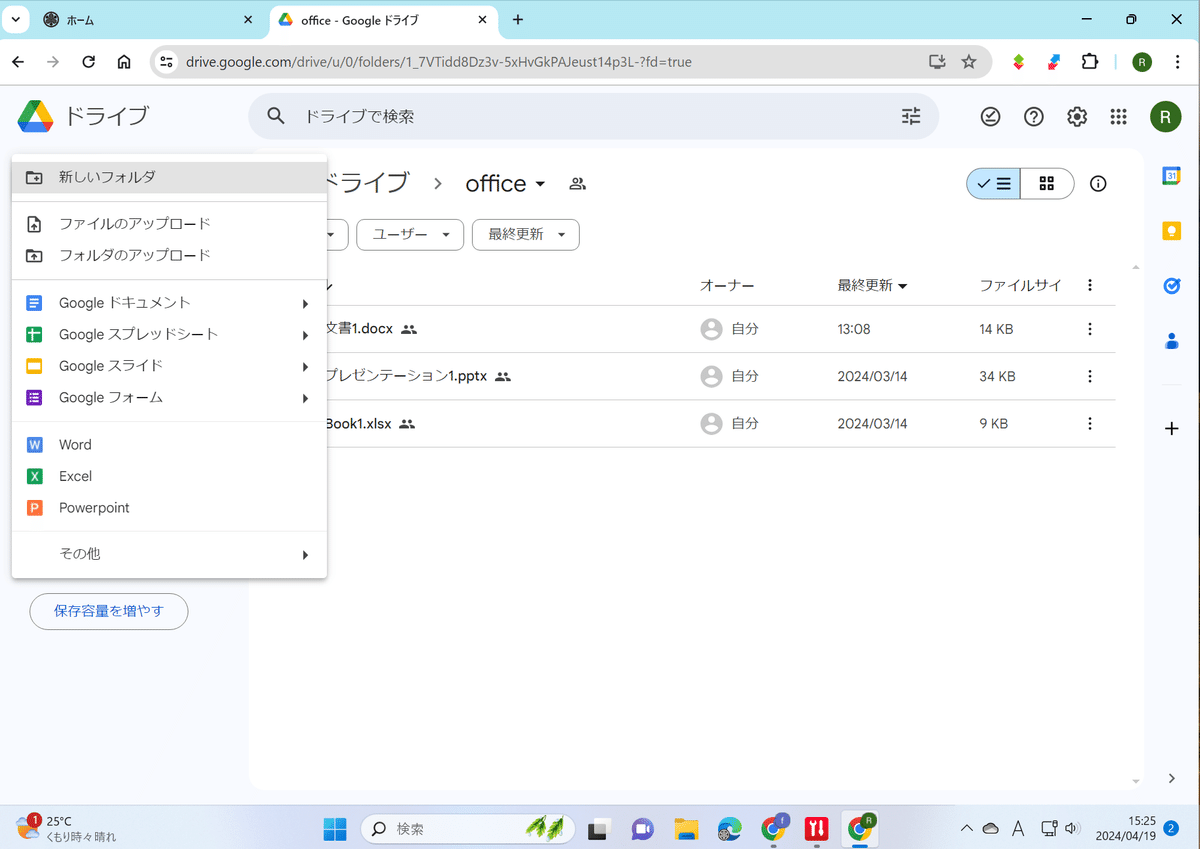Open Google Keep side panel
The image size is (1200, 849).
[1172, 231]
